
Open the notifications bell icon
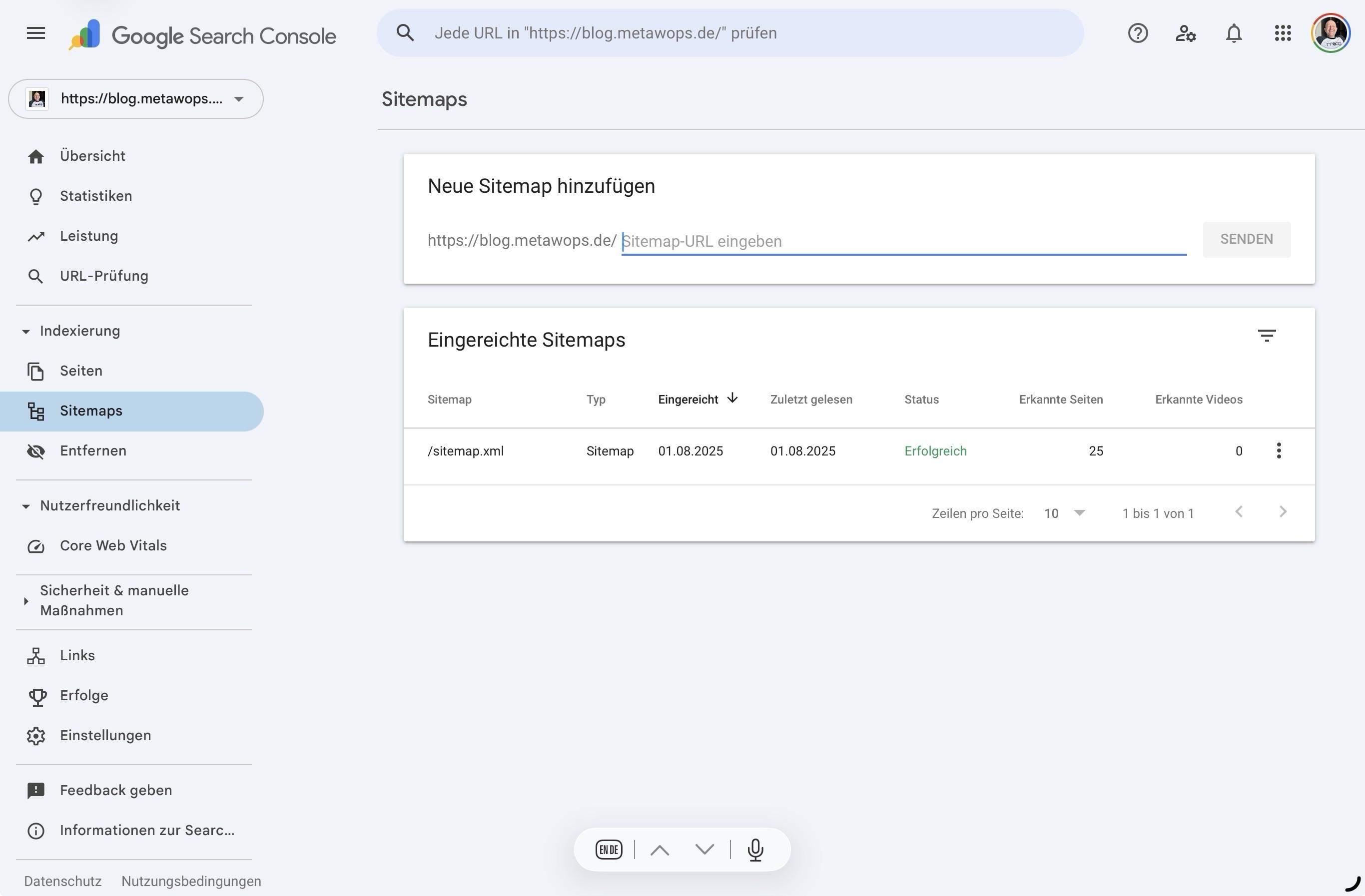tap(1234, 33)
